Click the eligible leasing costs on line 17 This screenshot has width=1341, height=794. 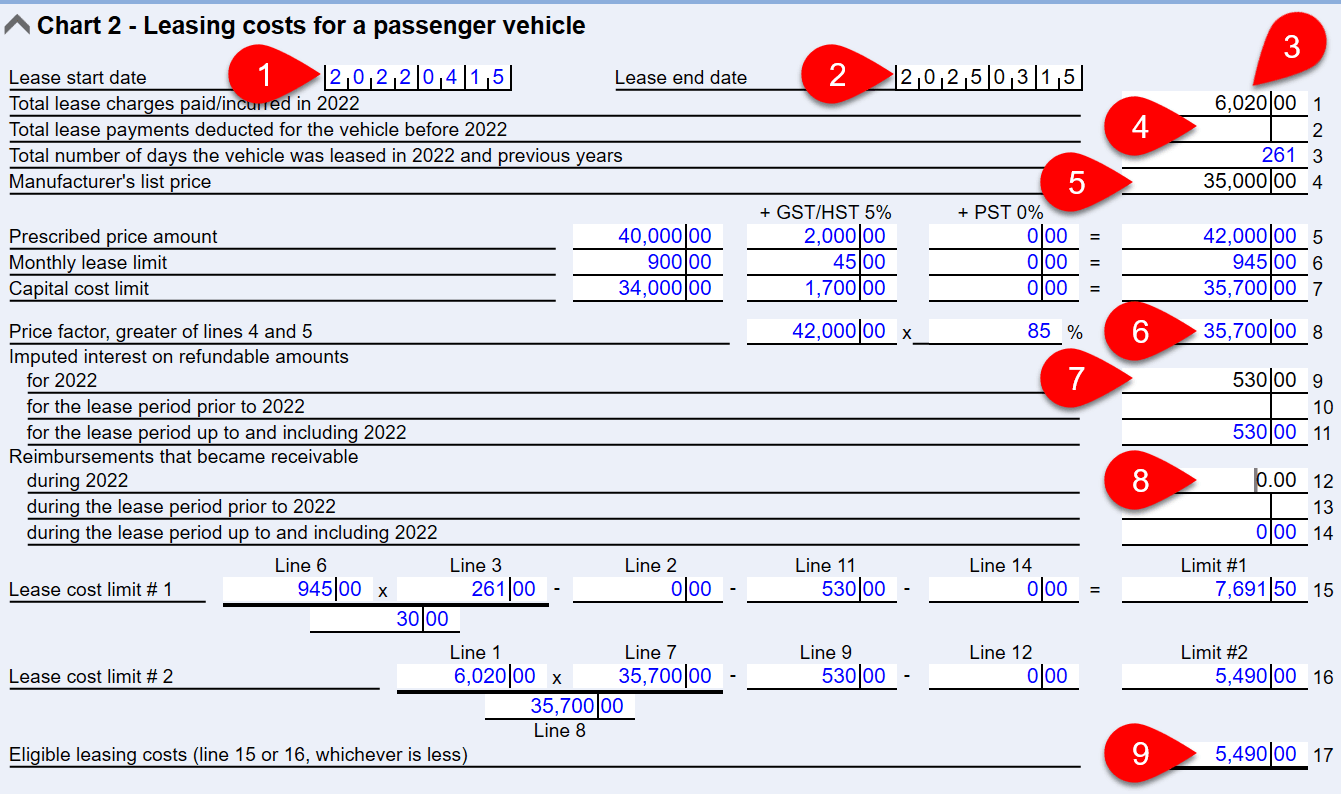[x=1214, y=755]
